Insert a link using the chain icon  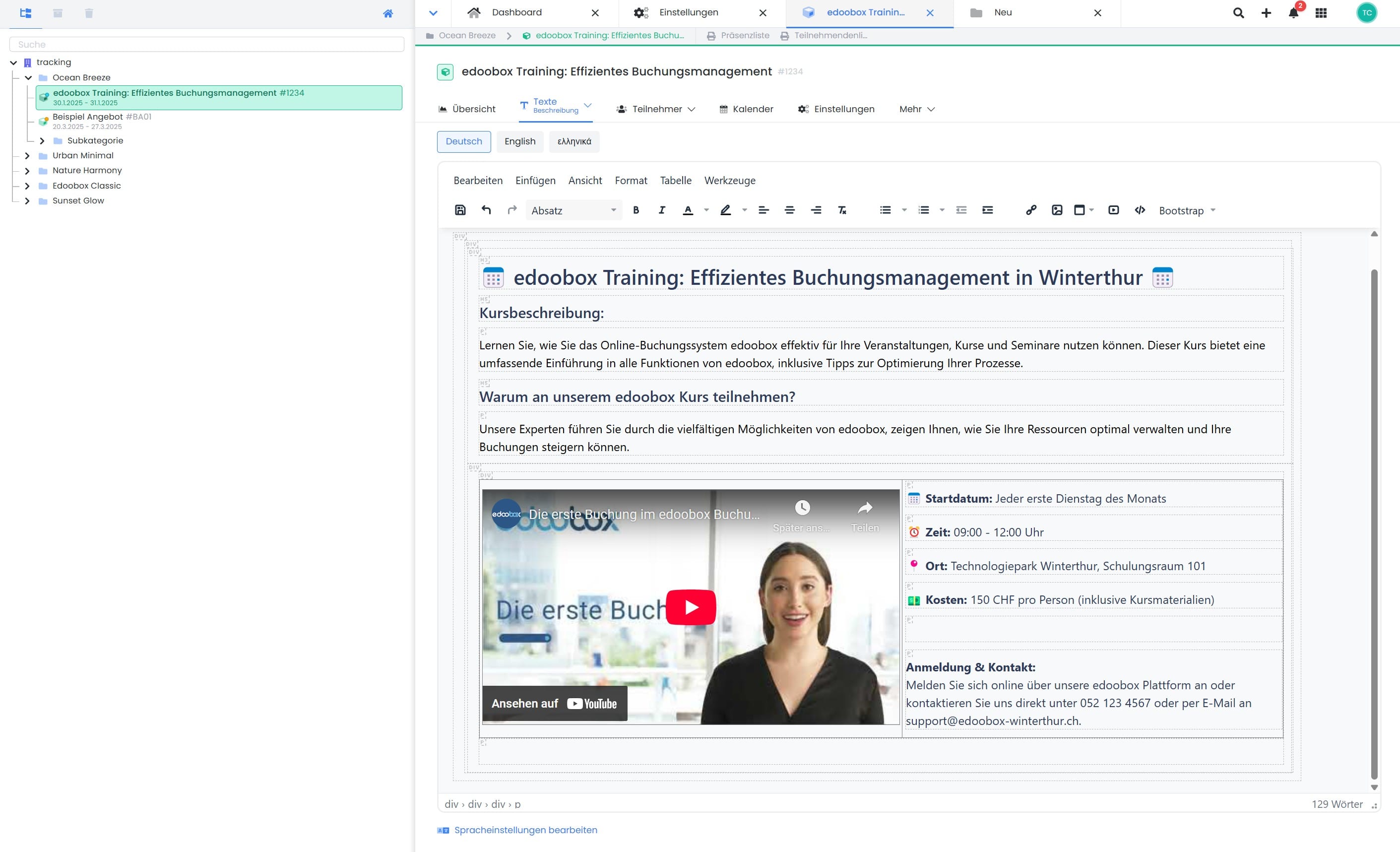click(1031, 210)
